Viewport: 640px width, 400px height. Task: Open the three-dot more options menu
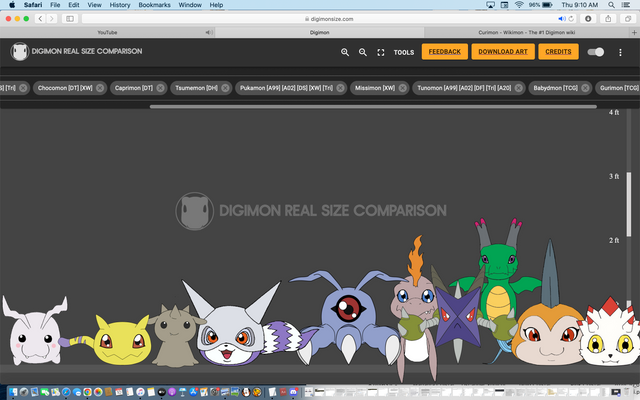(x=620, y=52)
